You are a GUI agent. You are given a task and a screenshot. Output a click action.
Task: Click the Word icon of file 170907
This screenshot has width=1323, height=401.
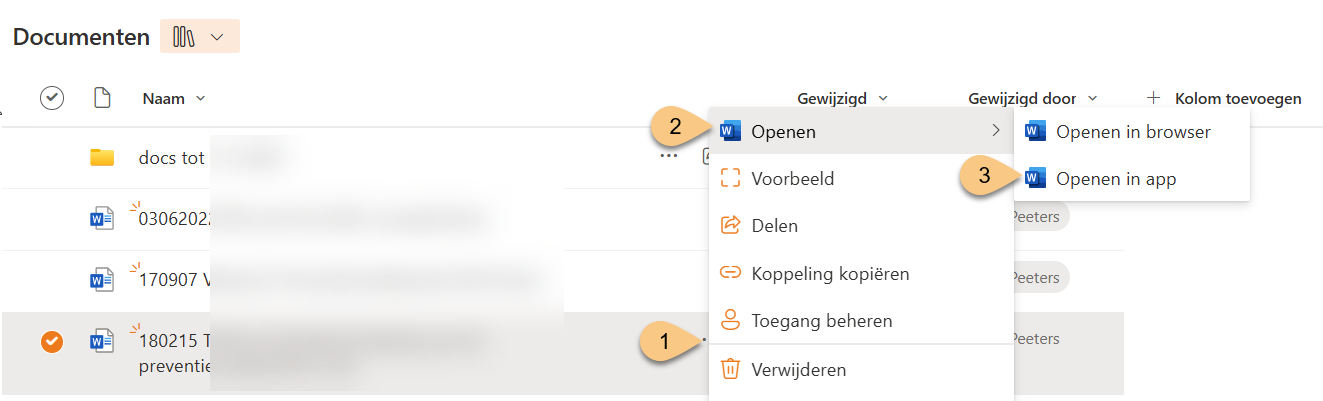(x=101, y=280)
